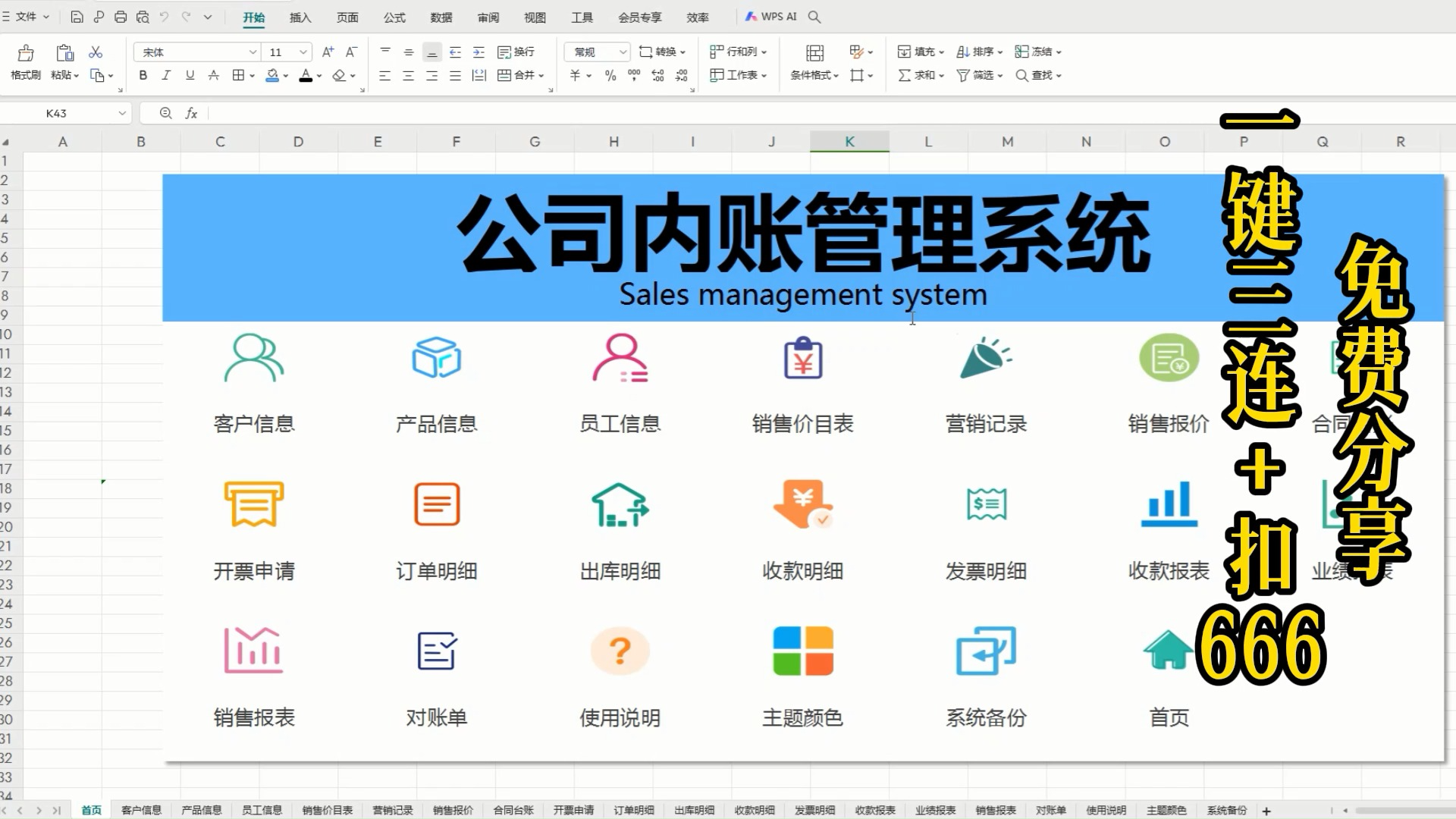Toggle underline formatting

[x=190, y=75]
